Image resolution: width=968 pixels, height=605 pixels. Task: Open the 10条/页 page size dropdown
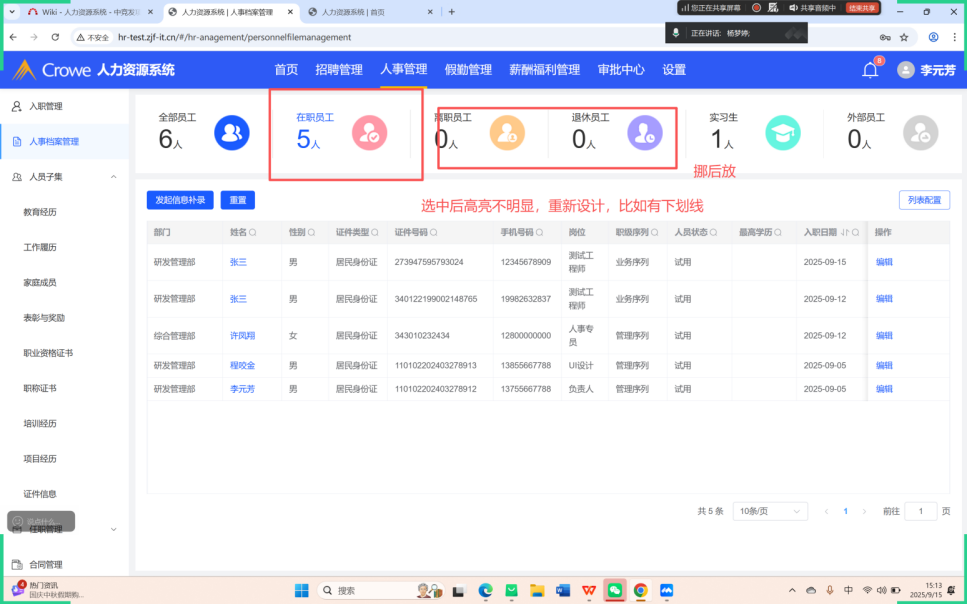[x=770, y=511]
